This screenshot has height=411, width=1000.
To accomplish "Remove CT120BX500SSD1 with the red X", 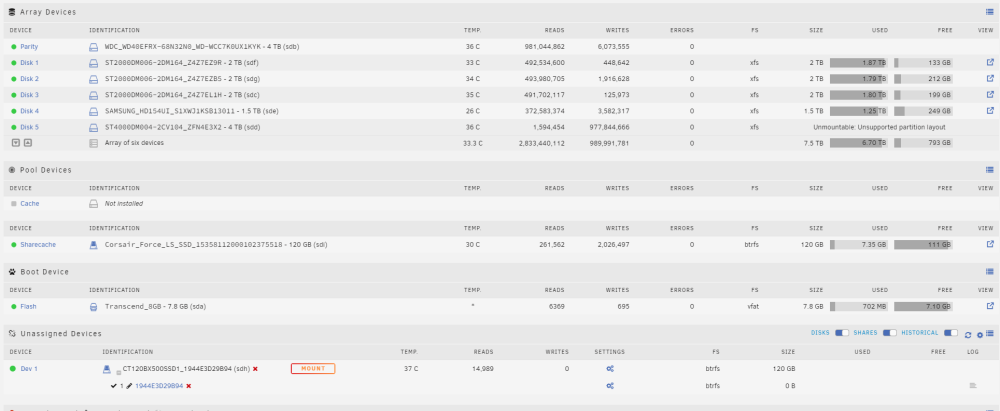I will (x=255, y=369).
